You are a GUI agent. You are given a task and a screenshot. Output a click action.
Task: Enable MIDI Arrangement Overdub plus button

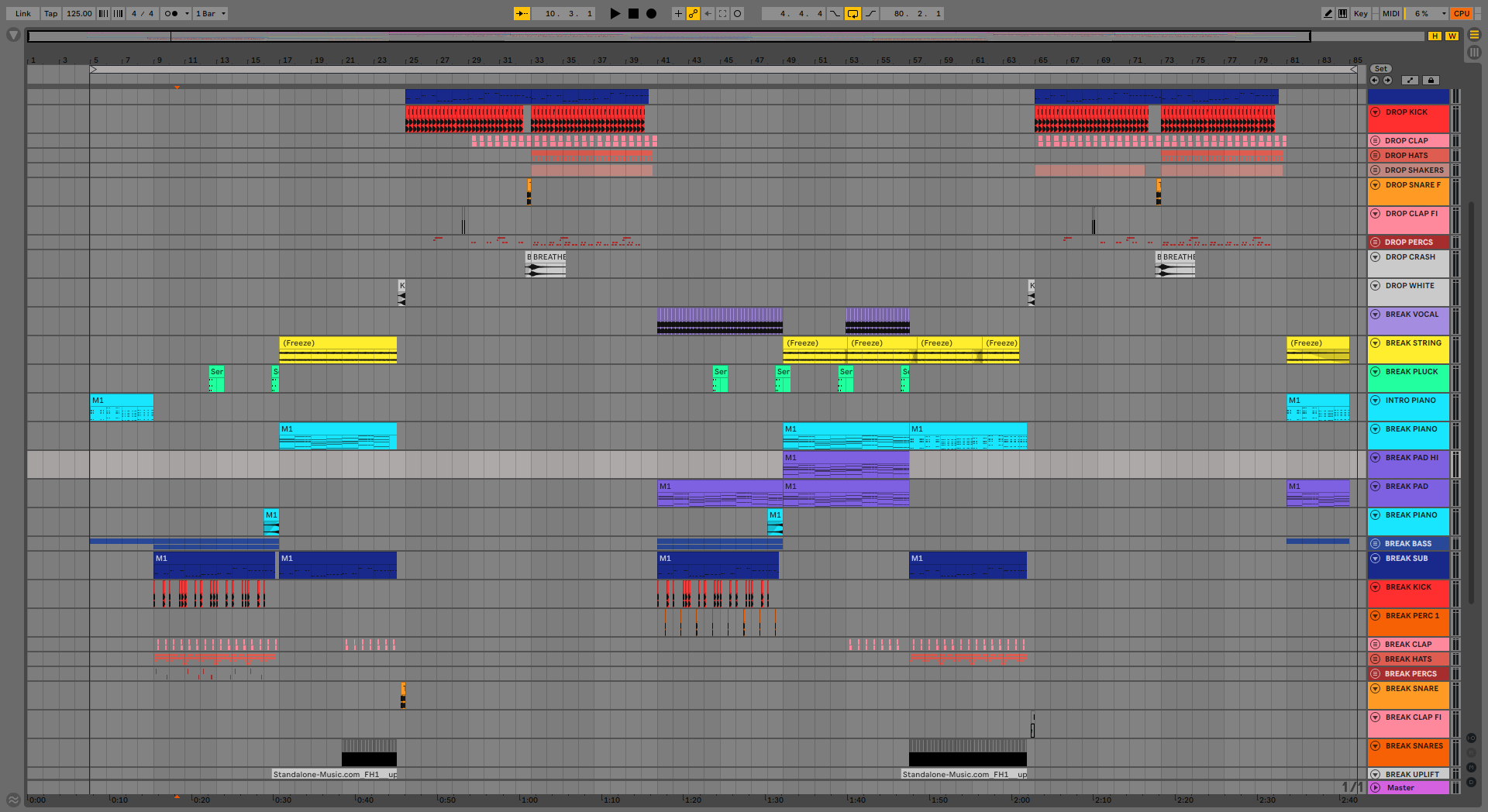point(678,13)
